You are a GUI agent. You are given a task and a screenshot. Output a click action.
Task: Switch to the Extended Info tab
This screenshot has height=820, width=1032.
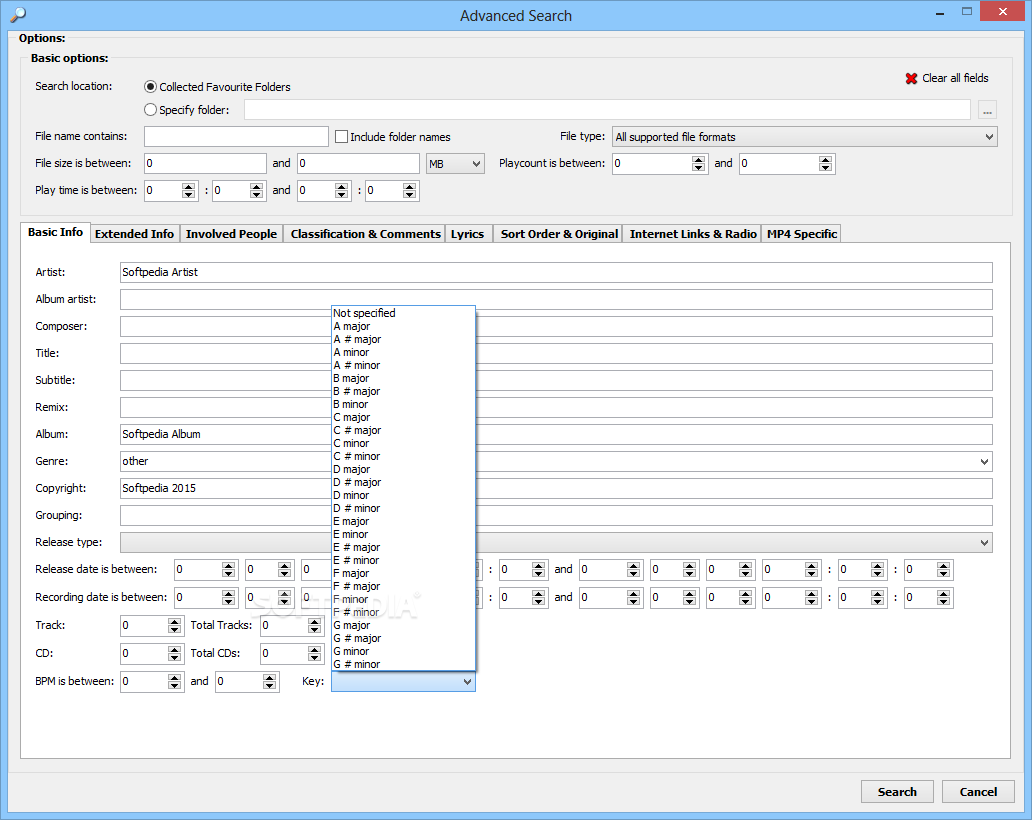click(x=134, y=234)
